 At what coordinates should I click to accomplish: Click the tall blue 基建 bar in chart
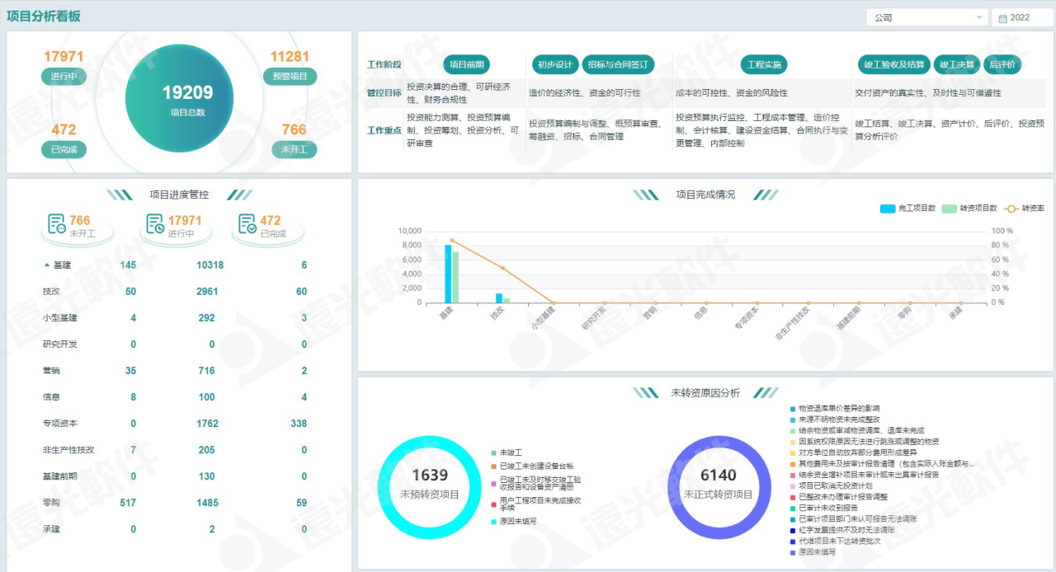point(448,273)
